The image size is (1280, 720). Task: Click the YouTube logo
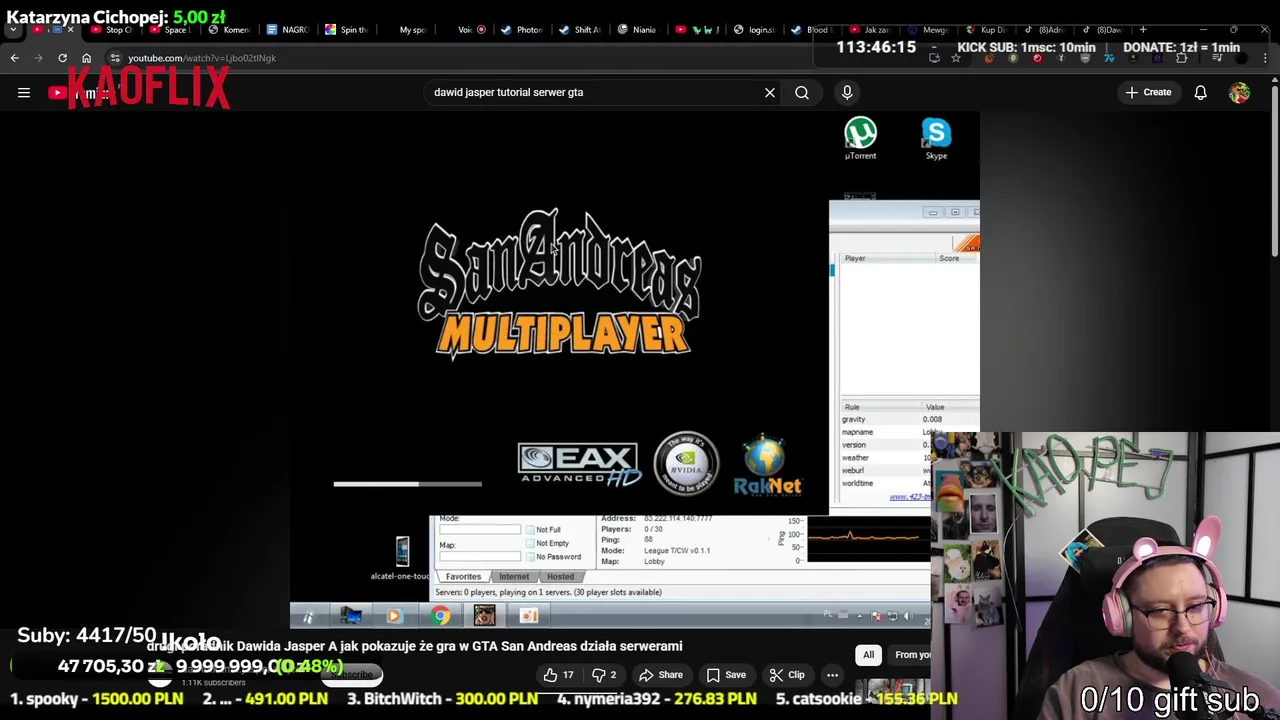tap(85, 93)
